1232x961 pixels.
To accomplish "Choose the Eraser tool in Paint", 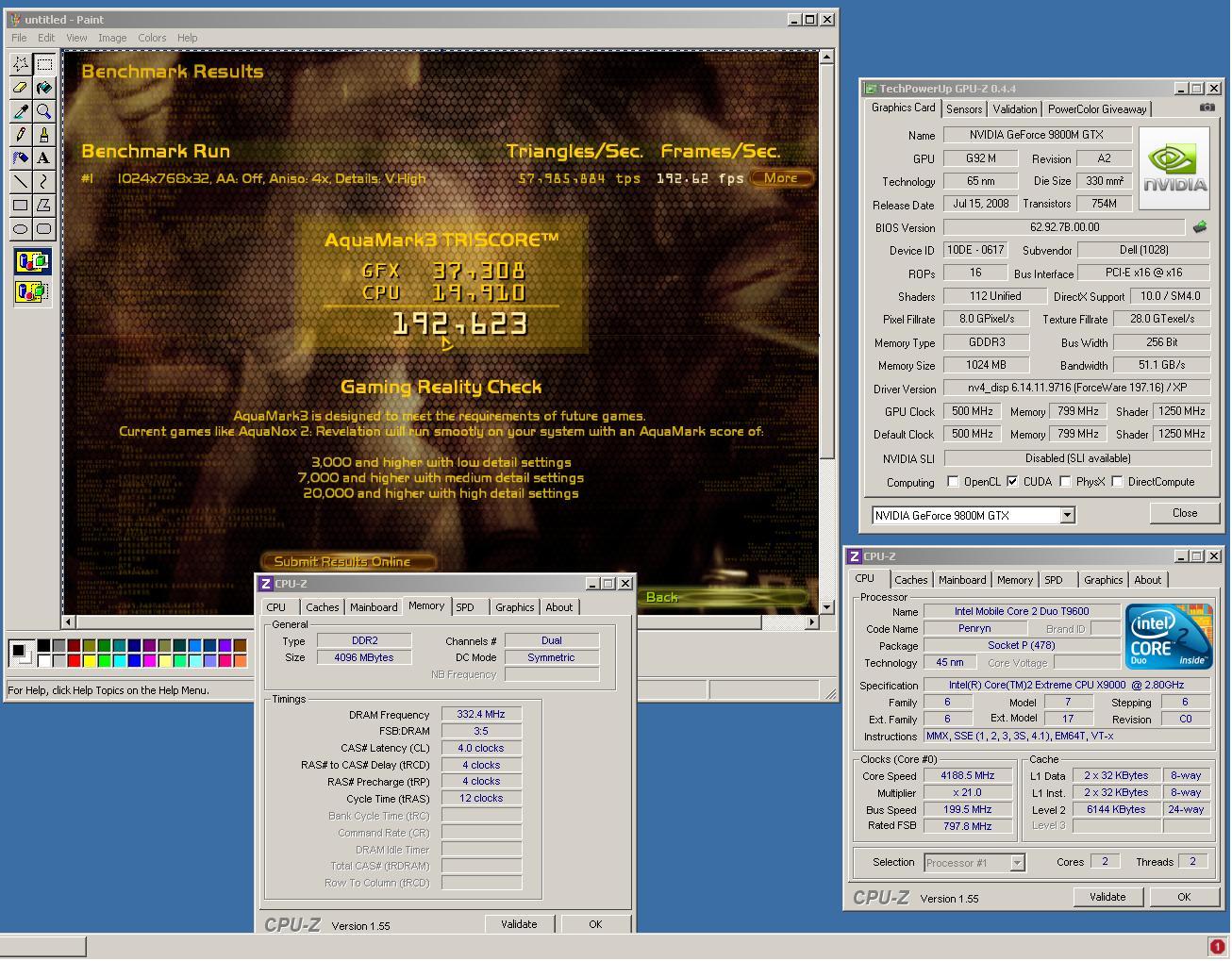I will point(21,88).
